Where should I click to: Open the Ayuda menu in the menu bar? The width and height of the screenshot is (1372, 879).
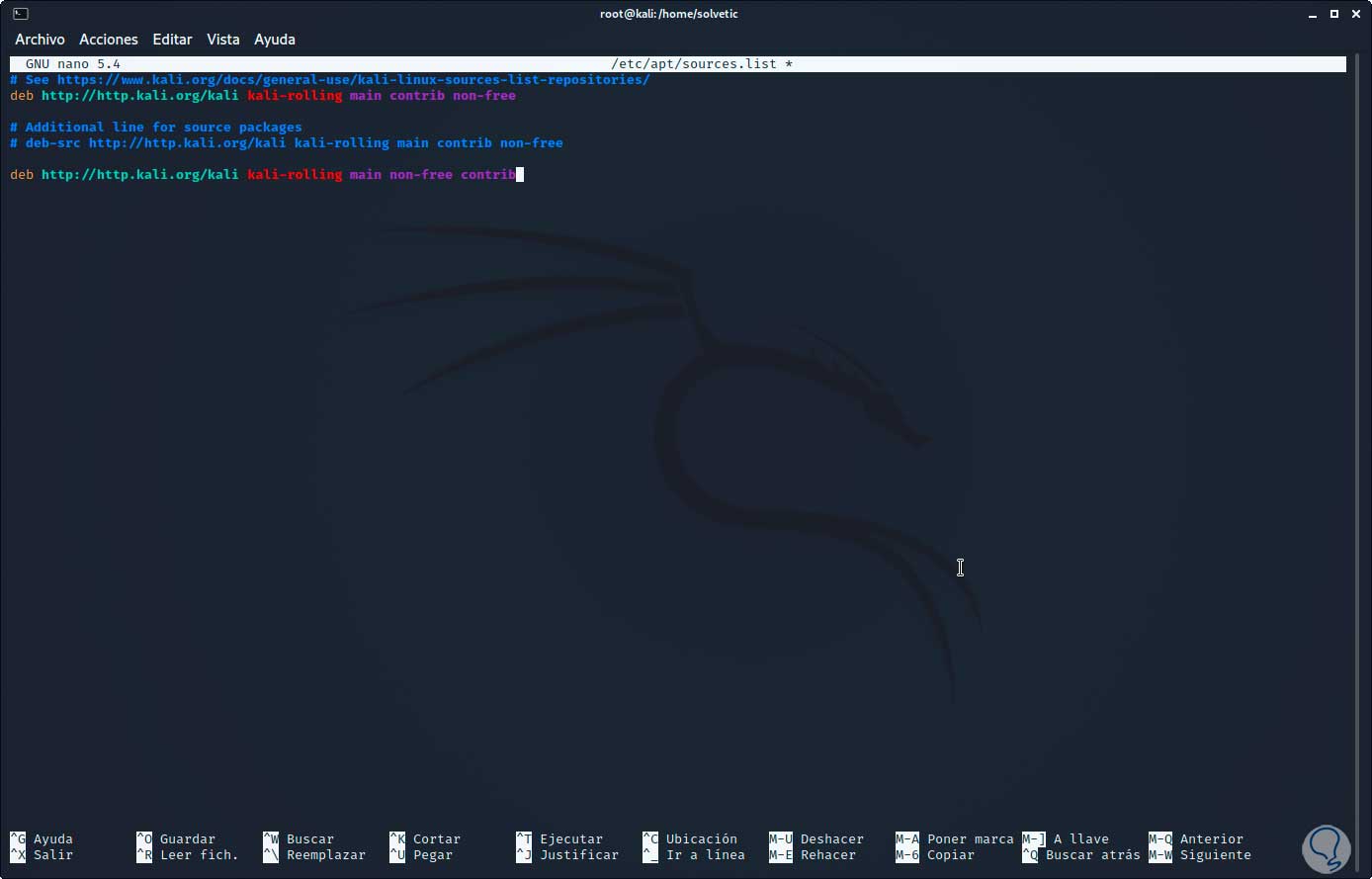click(275, 40)
